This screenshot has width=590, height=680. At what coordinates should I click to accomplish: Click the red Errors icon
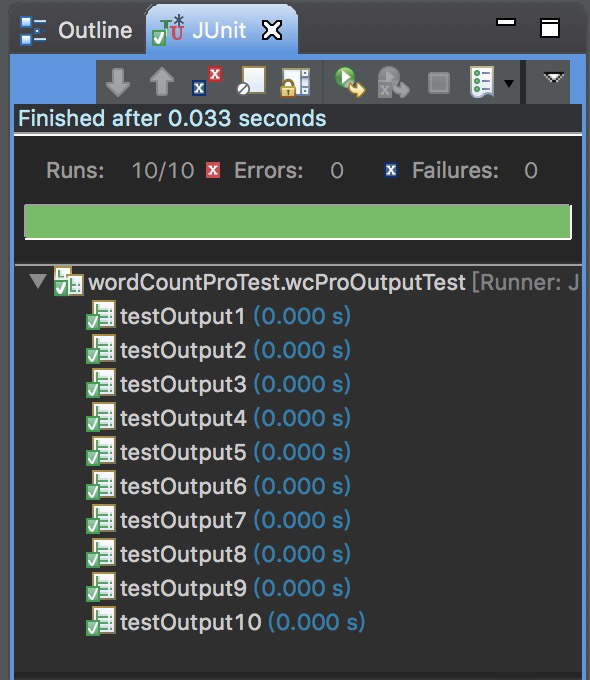213,170
